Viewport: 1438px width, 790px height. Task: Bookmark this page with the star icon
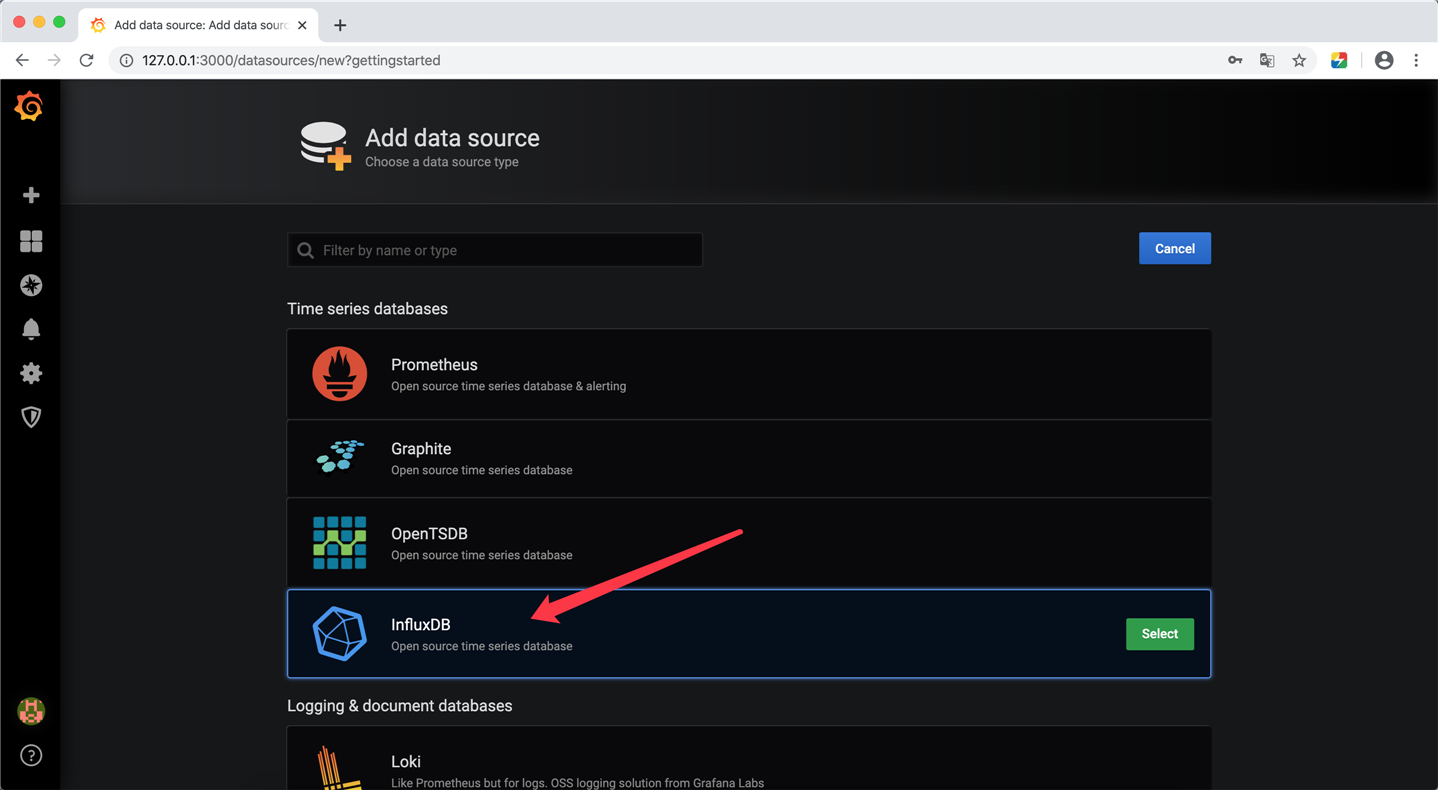(x=1299, y=60)
